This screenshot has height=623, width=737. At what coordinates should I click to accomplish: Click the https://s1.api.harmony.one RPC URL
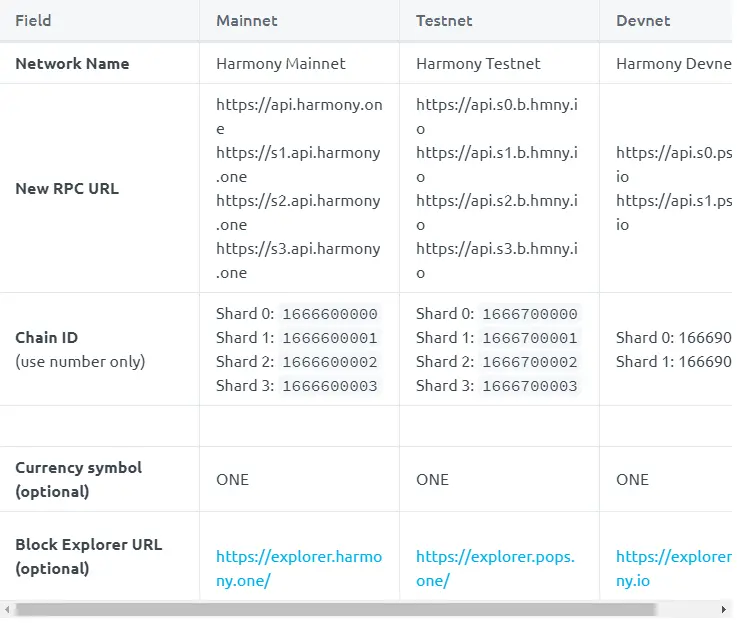tap(298, 165)
